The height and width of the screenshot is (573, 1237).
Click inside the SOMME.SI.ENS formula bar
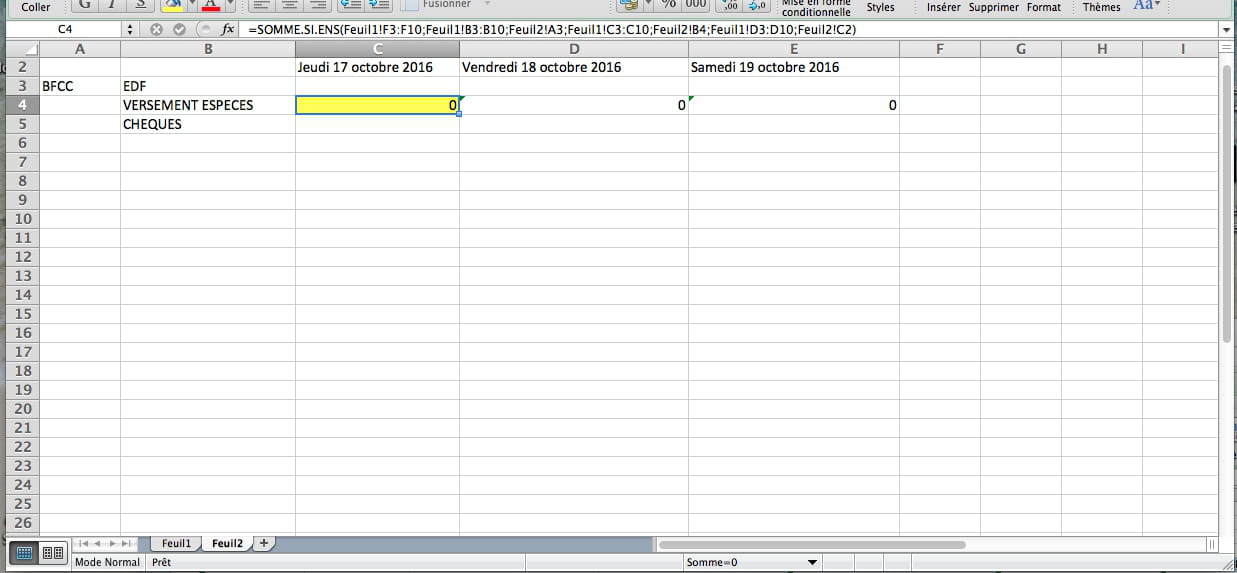tap(730, 30)
